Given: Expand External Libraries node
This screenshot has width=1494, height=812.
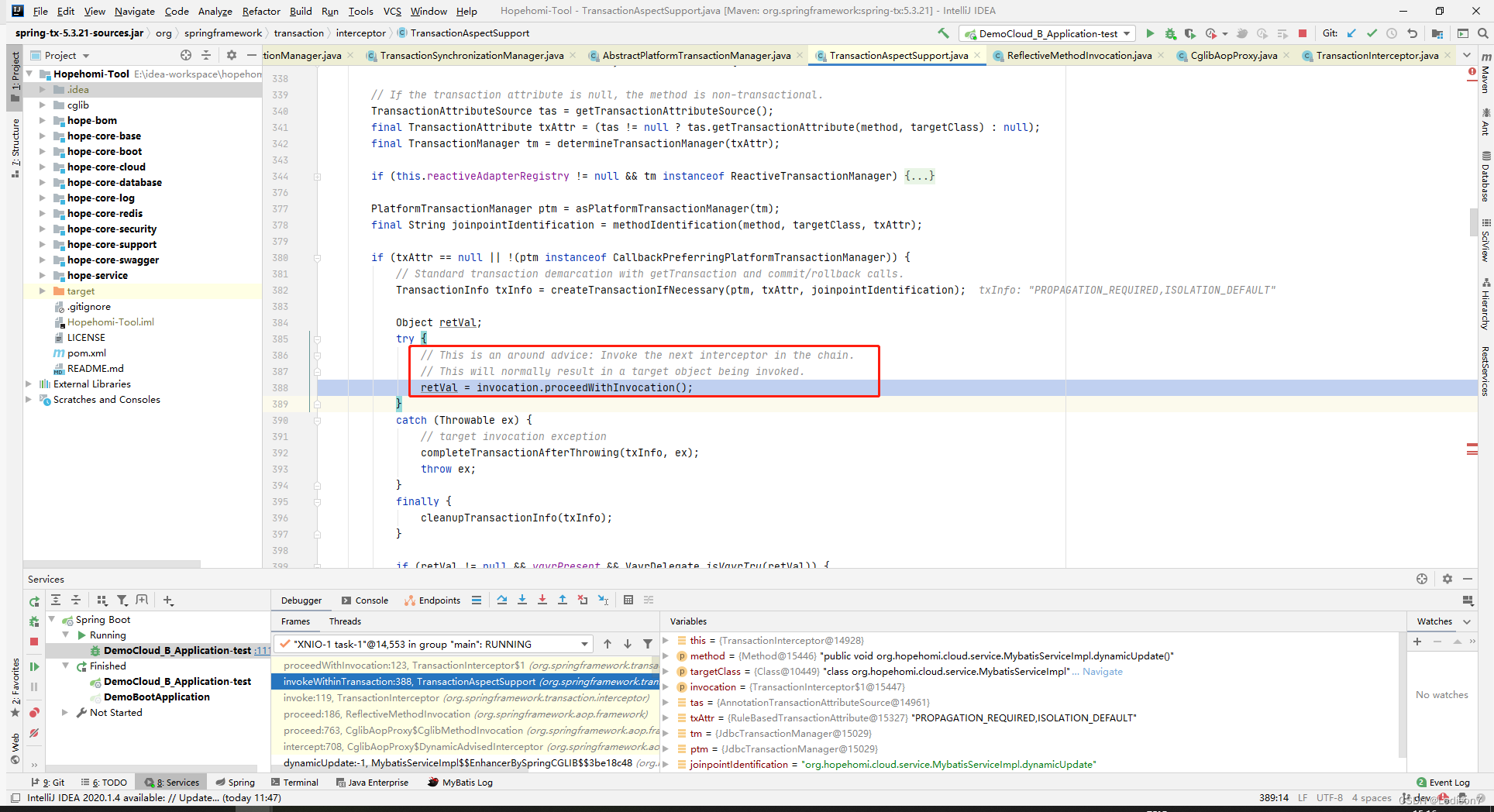Looking at the screenshot, I should [29, 384].
